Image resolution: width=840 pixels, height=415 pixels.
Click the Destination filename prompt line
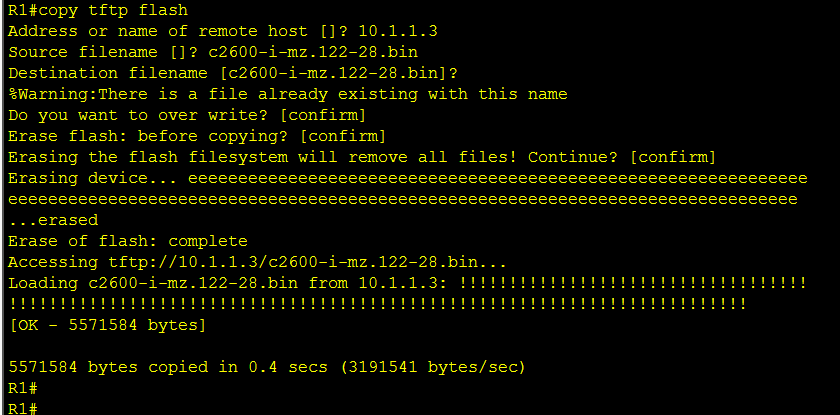pyautogui.click(x=233, y=73)
